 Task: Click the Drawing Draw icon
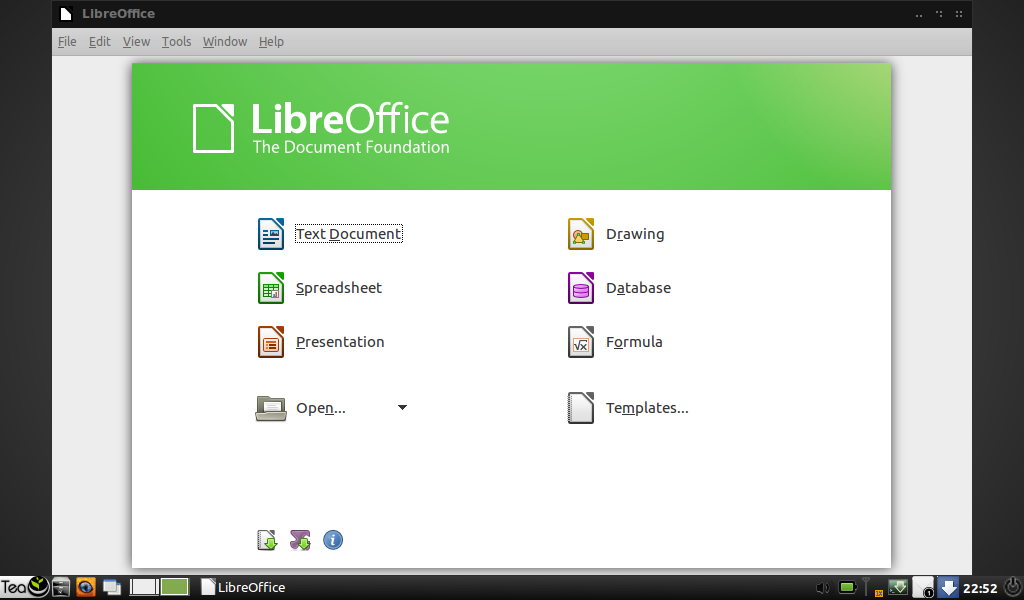click(581, 234)
